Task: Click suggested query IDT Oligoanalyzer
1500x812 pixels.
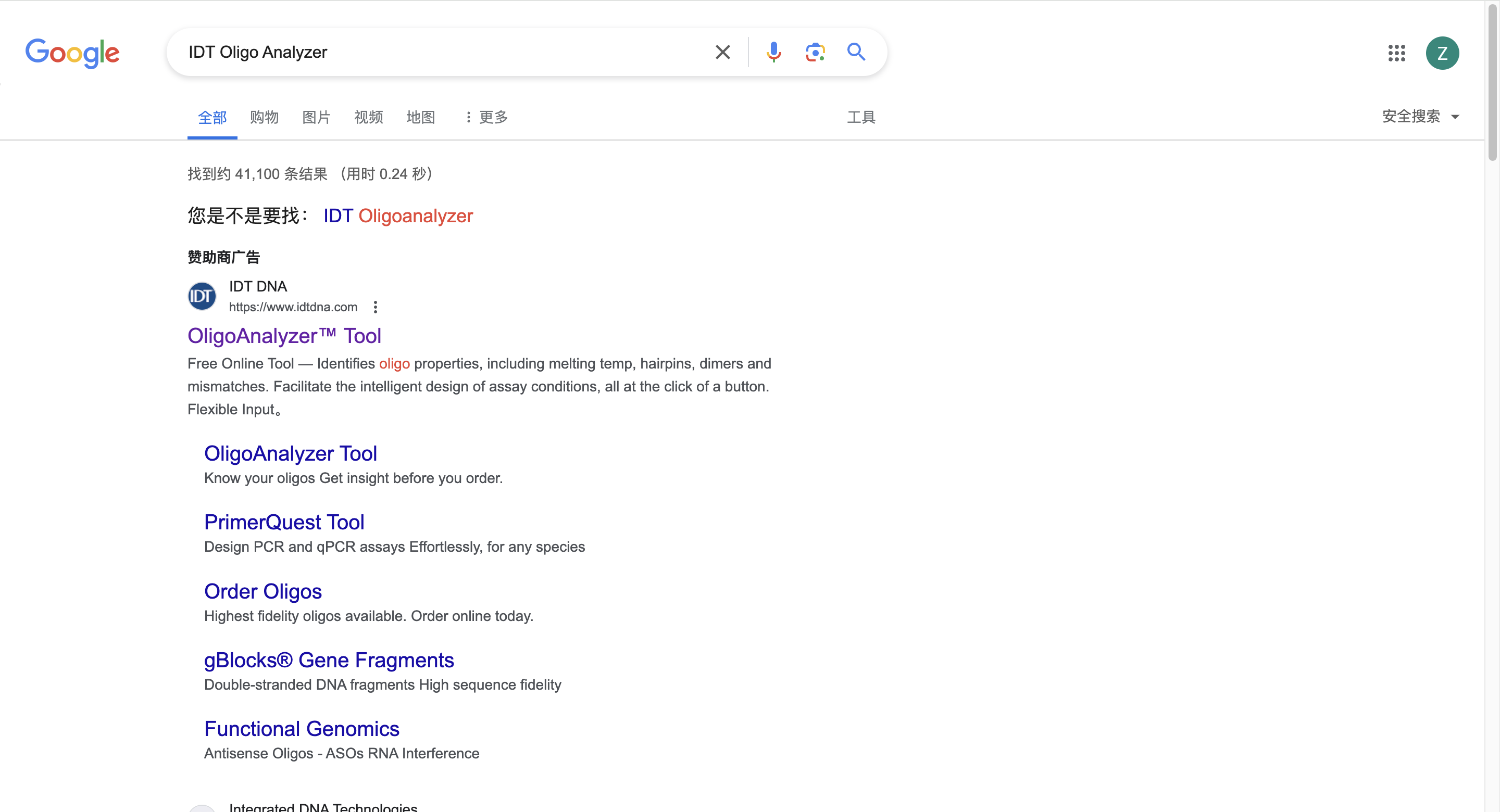Action: point(398,216)
